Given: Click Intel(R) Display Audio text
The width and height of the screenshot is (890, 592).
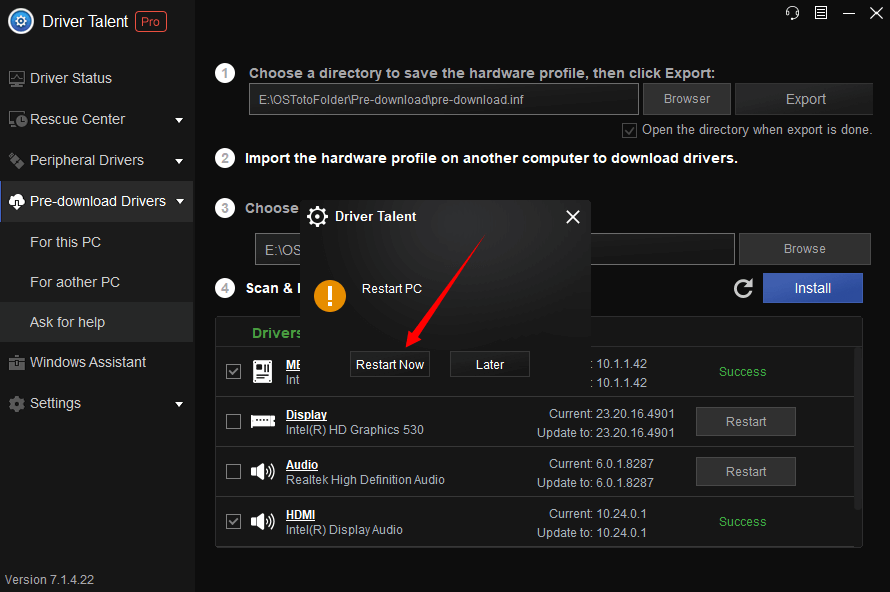Looking at the screenshot, I should tap(344, 530).
